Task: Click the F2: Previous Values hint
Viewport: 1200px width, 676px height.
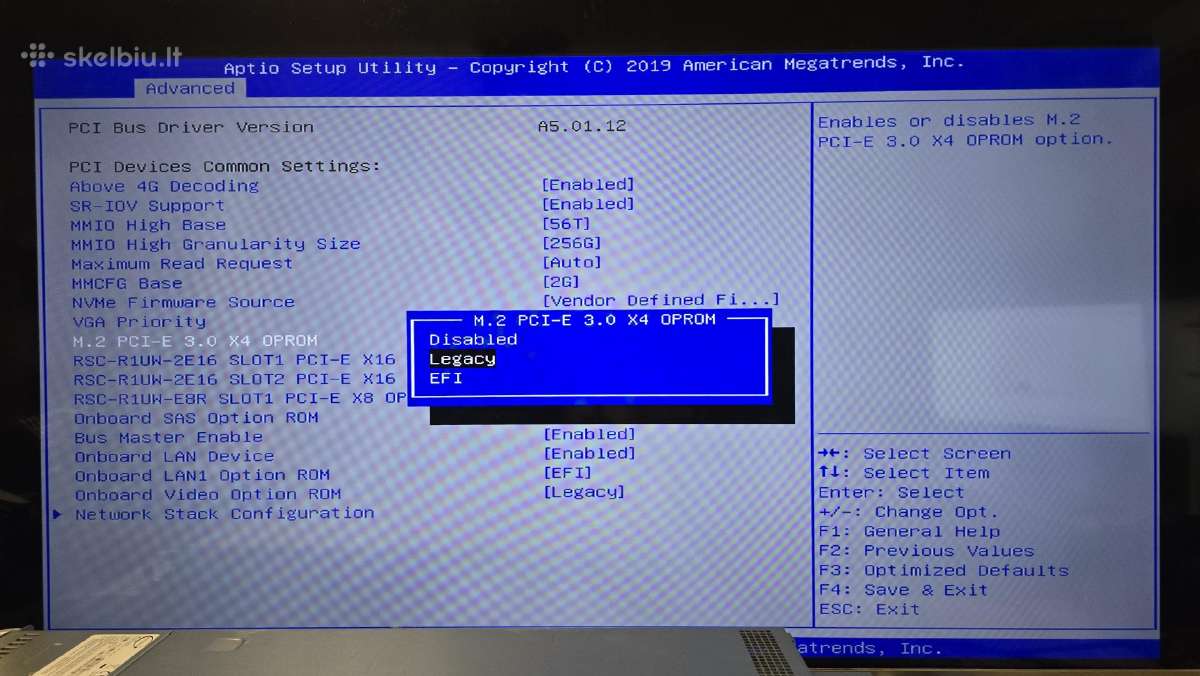Action: (926, 551)
